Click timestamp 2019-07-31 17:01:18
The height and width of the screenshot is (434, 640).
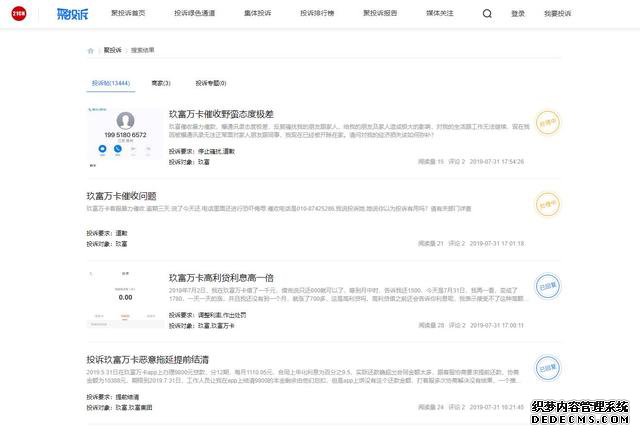pyautogui.click(x=497, y=243)
